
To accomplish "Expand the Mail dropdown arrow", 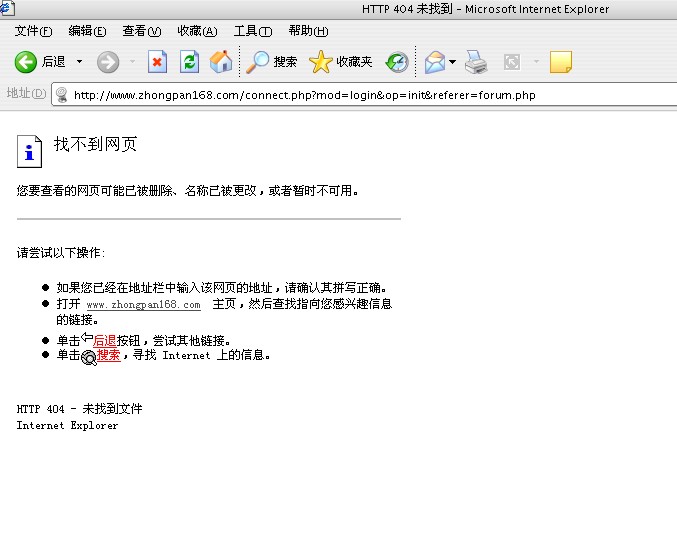I will coord(452,62).
